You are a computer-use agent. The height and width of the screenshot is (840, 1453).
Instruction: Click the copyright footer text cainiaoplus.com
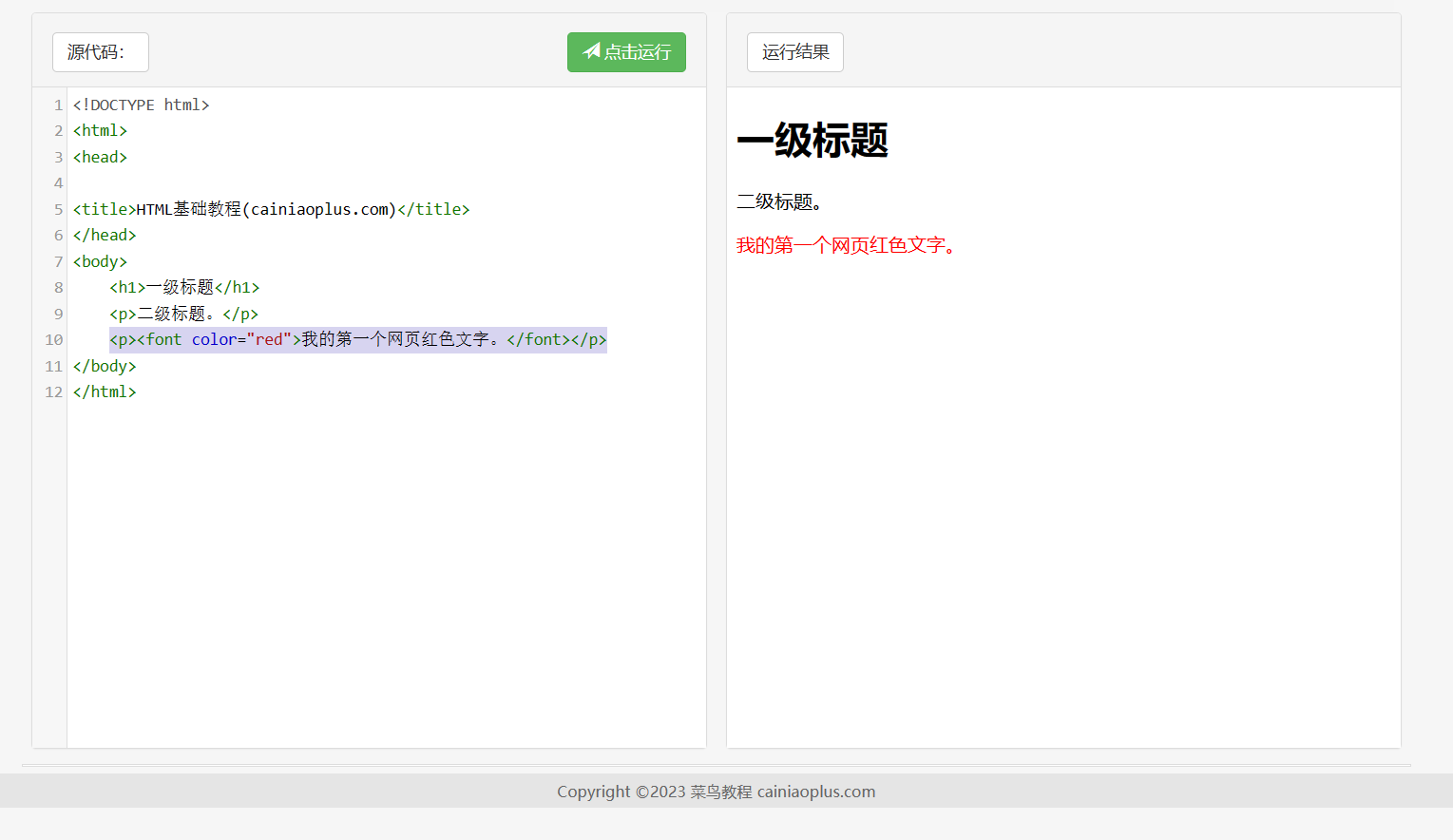[717, 792]
